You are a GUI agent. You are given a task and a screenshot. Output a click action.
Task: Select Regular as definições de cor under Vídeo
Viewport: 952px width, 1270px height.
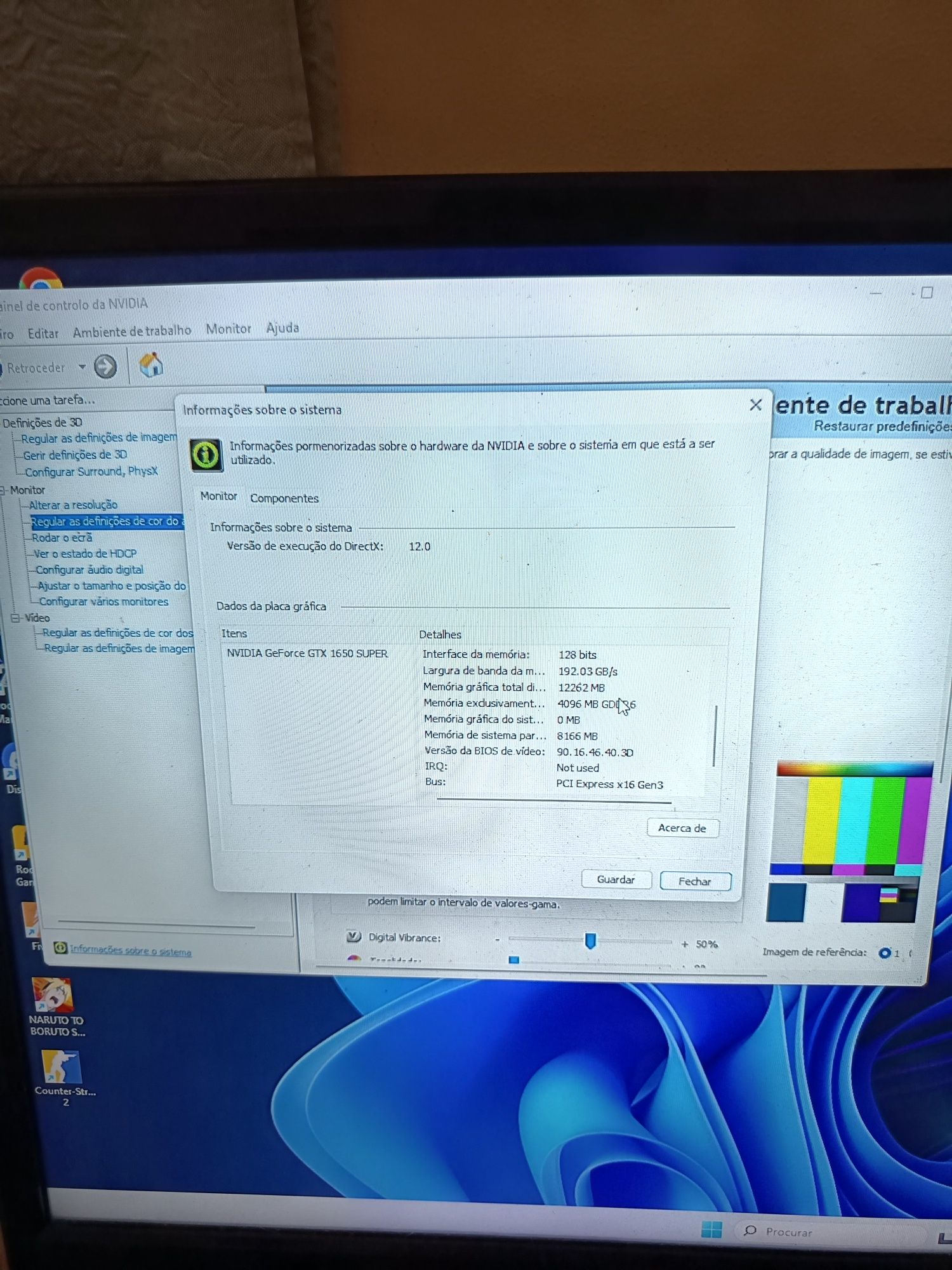[117, 633]
